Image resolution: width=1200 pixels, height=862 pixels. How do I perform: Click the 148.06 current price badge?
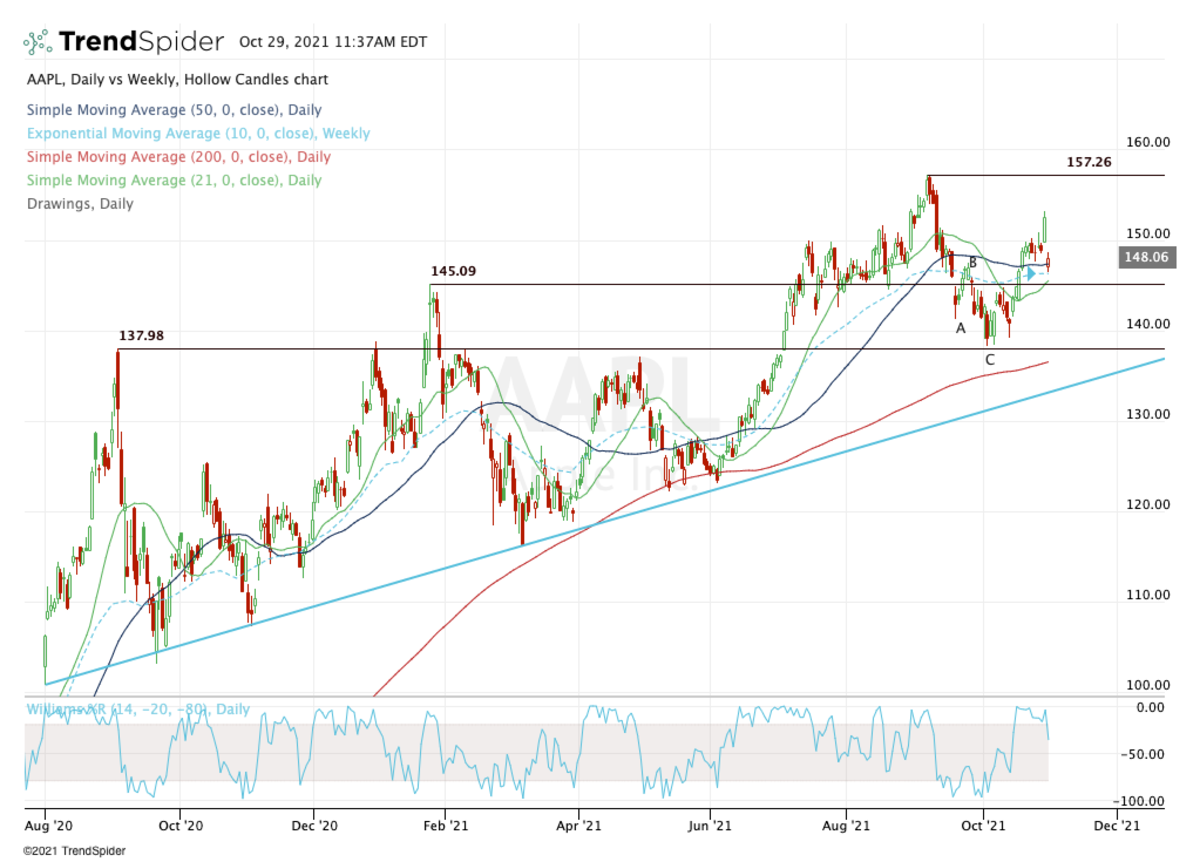1146,257
